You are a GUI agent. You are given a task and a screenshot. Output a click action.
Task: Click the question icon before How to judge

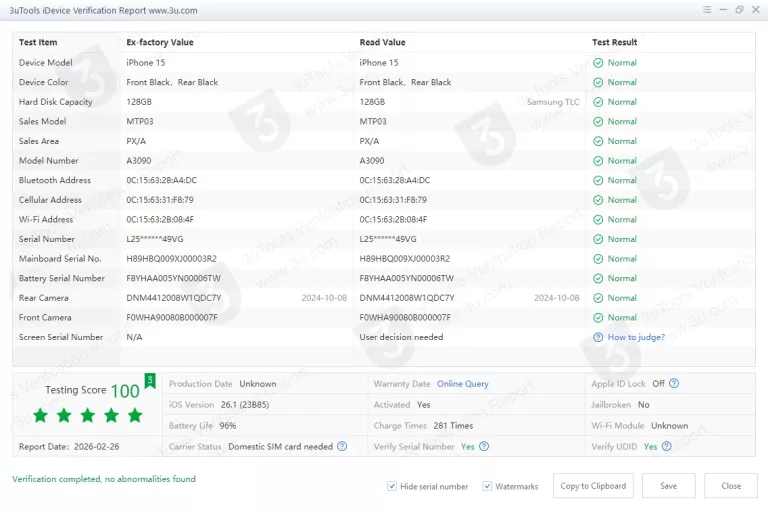(598, 337)
